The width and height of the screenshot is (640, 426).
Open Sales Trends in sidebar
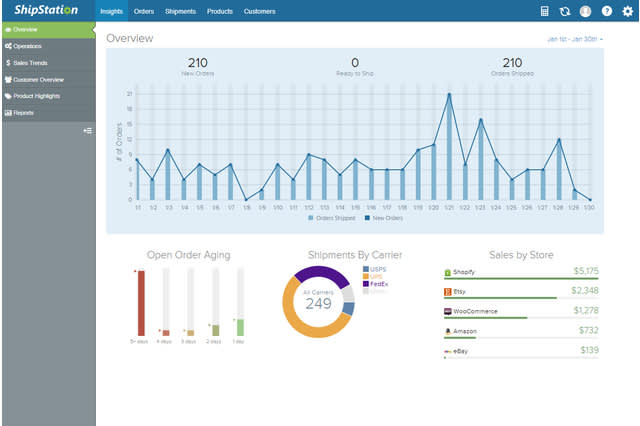tap(29, 62)
